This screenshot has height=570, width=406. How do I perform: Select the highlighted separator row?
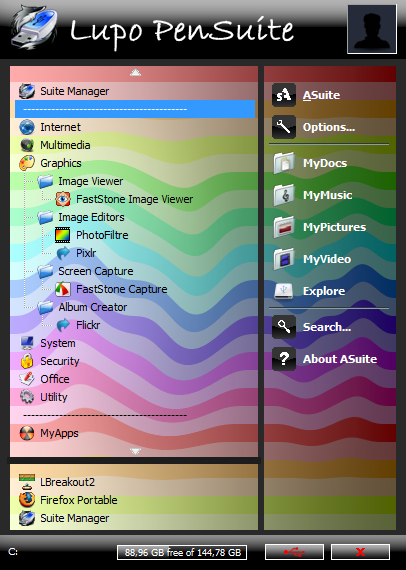tap(135, 109)
